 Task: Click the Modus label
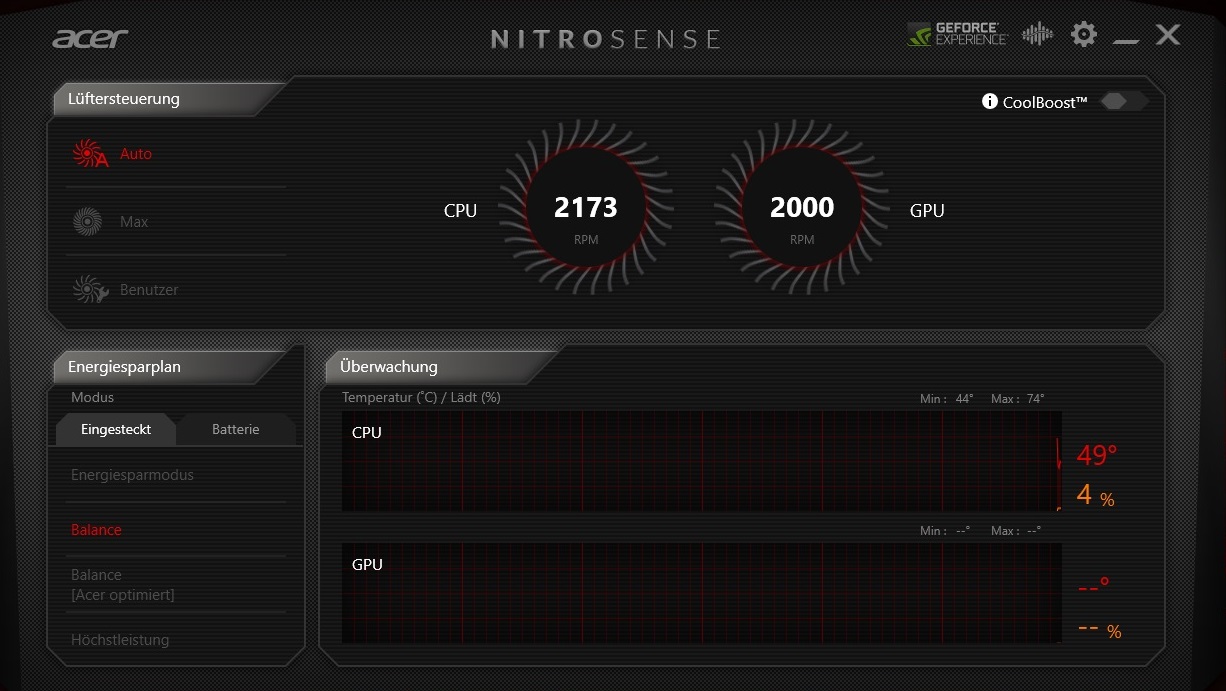(92, 398)
